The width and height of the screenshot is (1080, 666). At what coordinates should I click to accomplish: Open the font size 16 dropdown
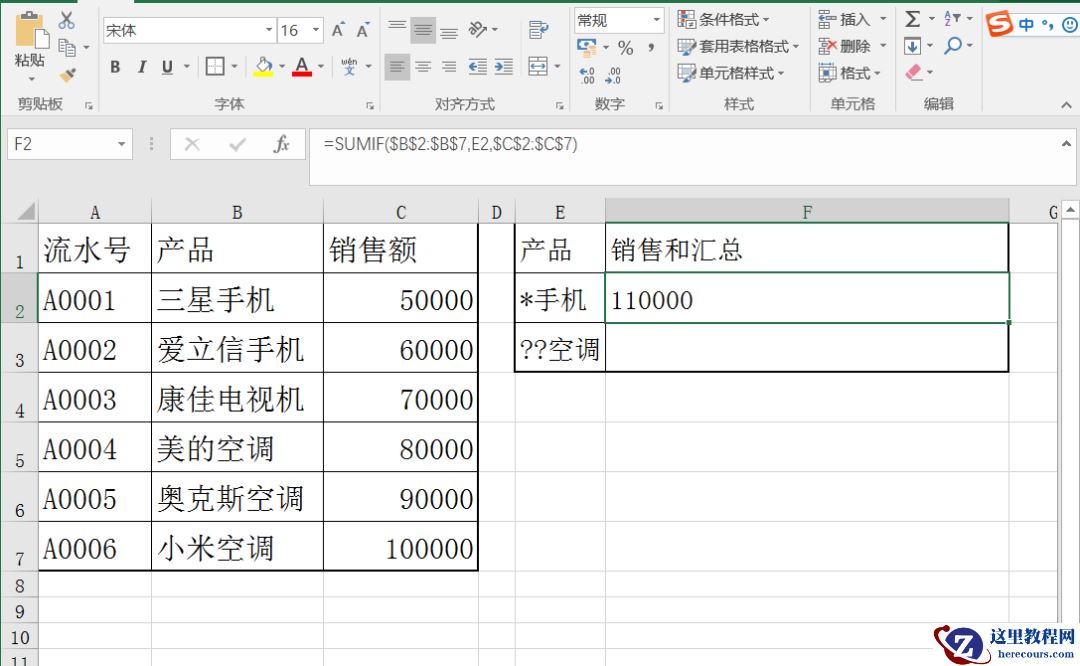[315, 30]
